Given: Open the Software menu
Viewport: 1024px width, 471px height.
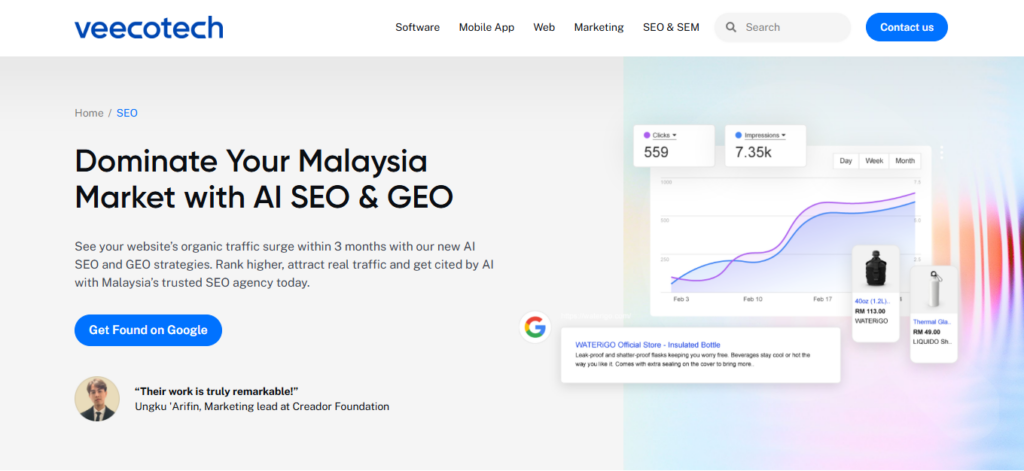Looking at the screenshot, I should [417, 27].
